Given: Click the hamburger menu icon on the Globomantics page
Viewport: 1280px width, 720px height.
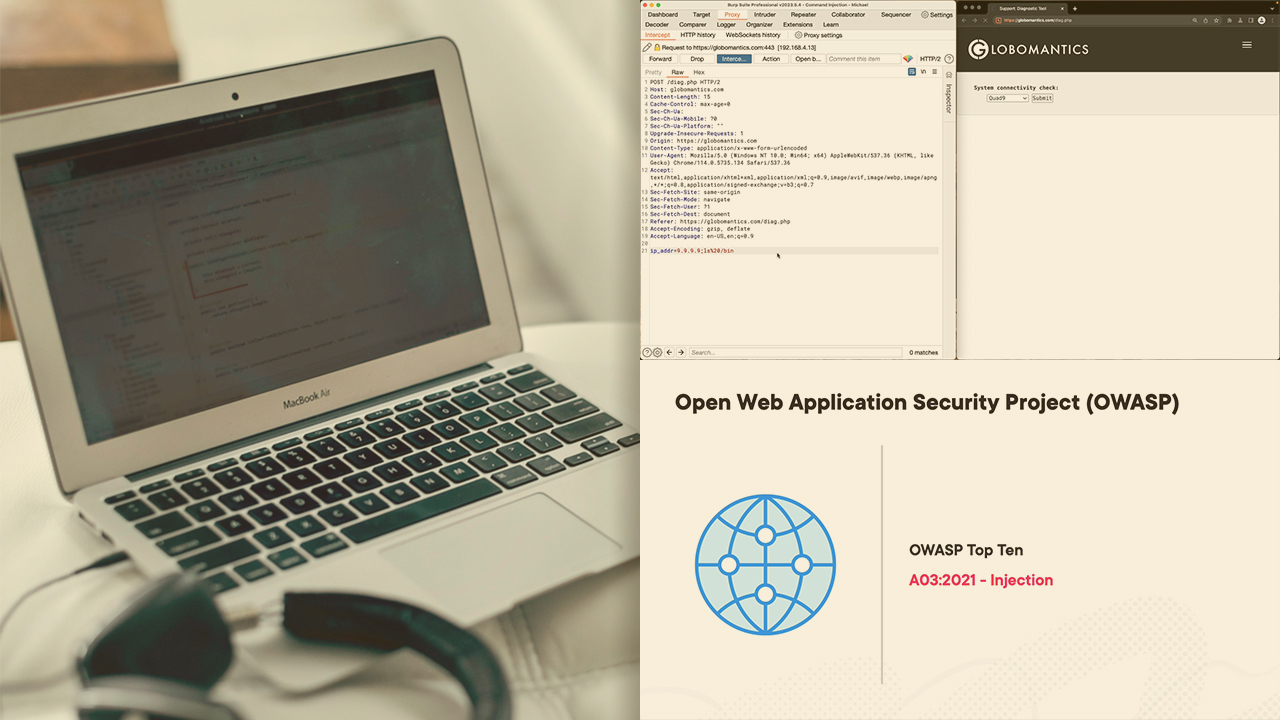Looking at the screenshot, I should (1246, 45).
